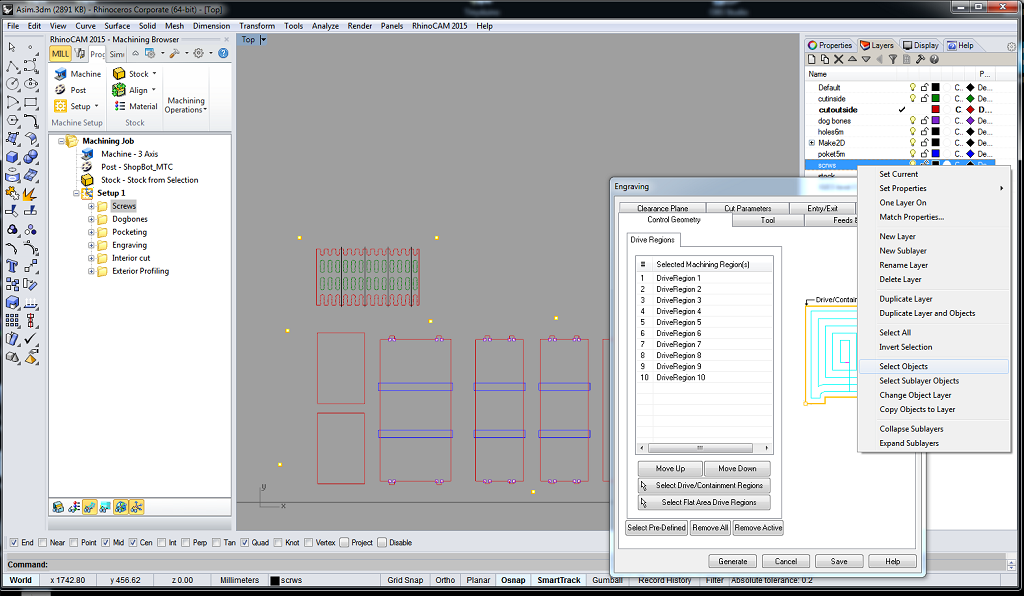Switch to the Cut Parameters tab
This screenshot has width=1024, height=596.
pyautogui.click(x=747, y=208)
